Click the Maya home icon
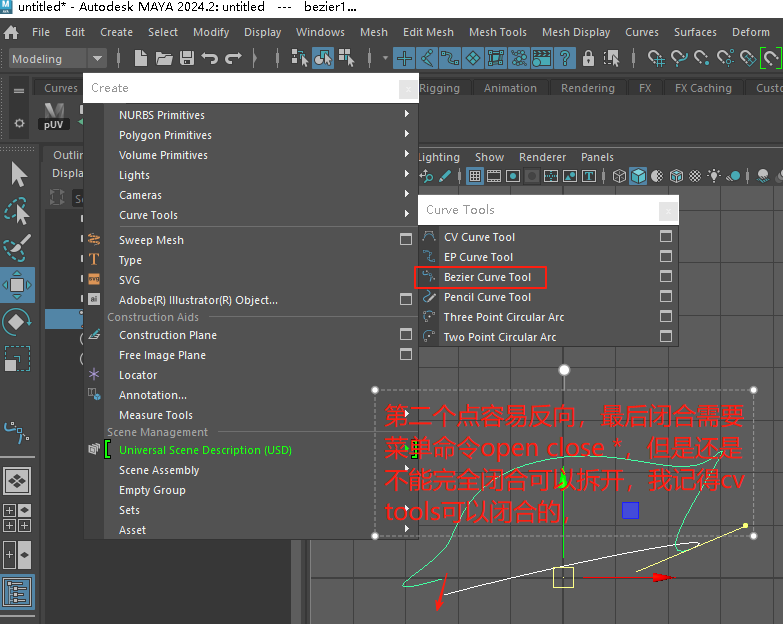Image resolution: width=783 pixels, height=624 pixels. point(11,32)
